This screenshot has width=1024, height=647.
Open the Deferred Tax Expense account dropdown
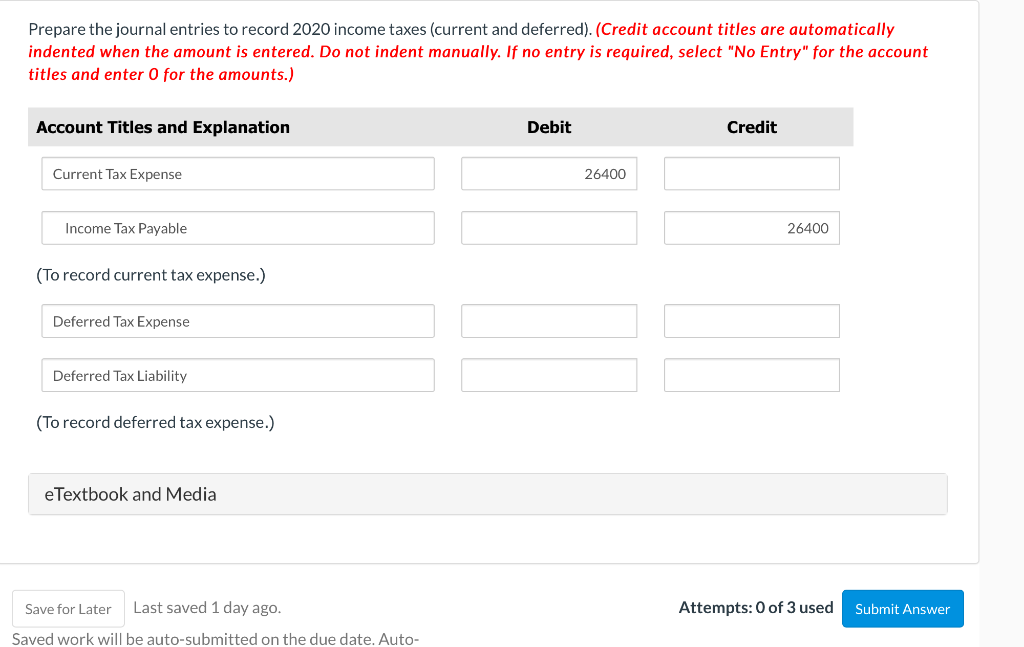tap(237, 320)
